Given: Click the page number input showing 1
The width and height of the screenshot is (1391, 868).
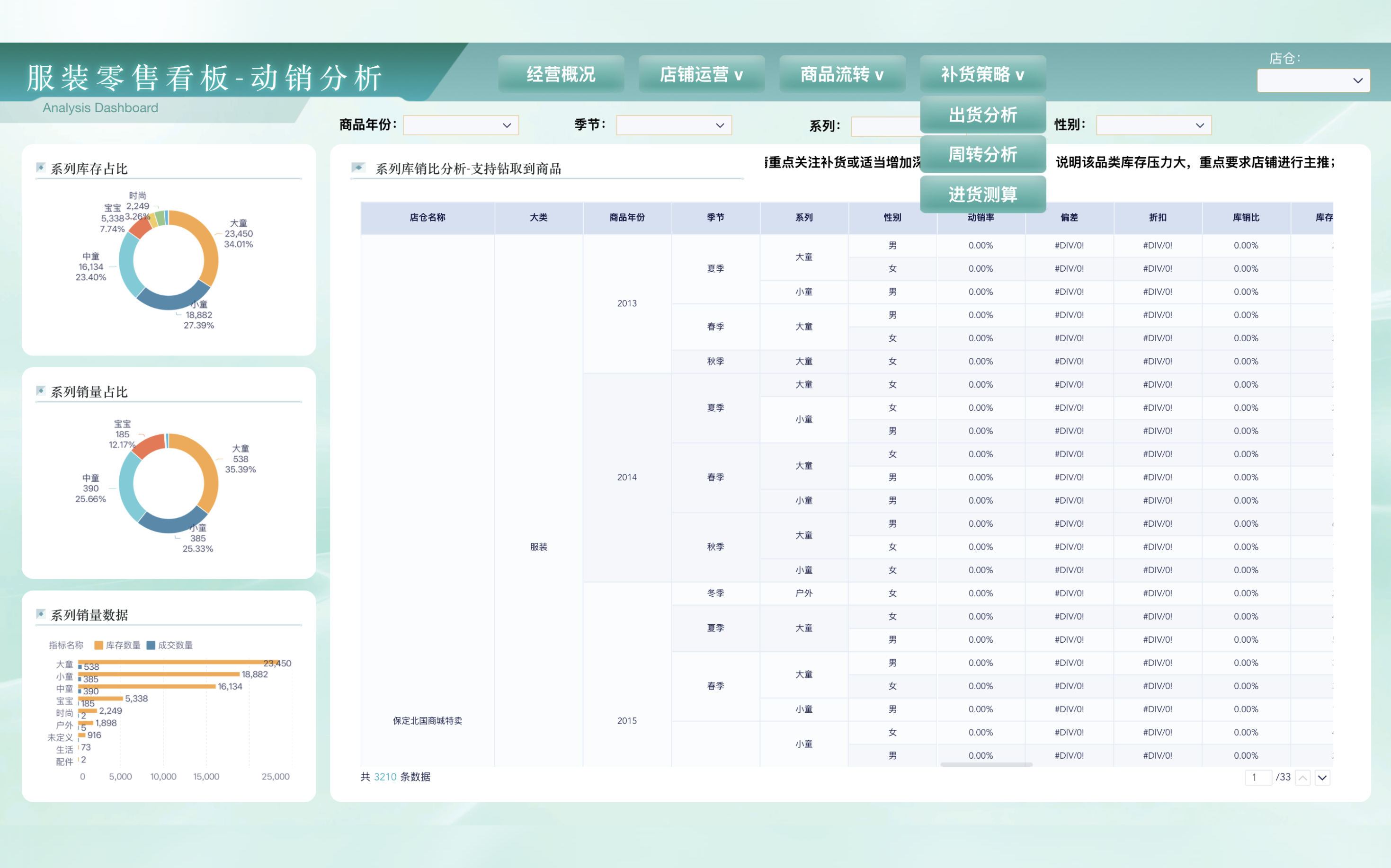Looking at the screenshot, I should 1258,777.
